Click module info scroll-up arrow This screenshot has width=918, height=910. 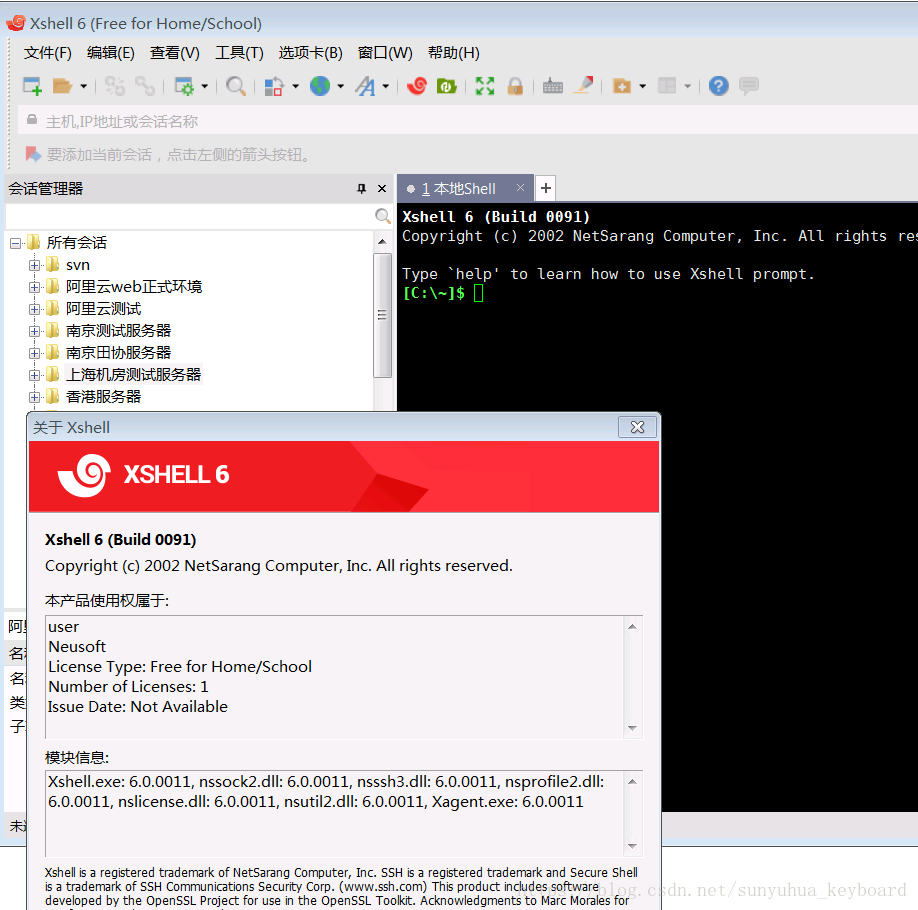(632, 782)
